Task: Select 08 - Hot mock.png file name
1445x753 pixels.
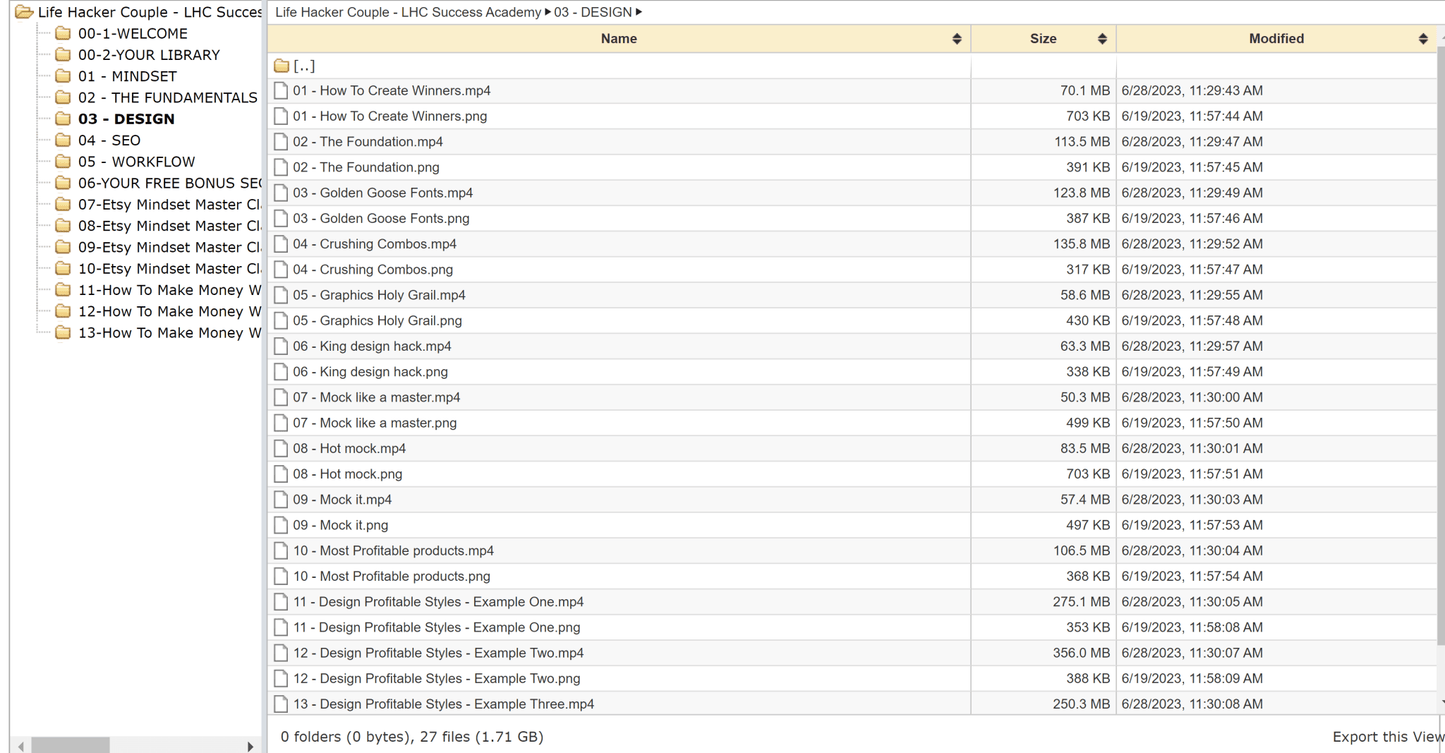Action: click(348, 474)
